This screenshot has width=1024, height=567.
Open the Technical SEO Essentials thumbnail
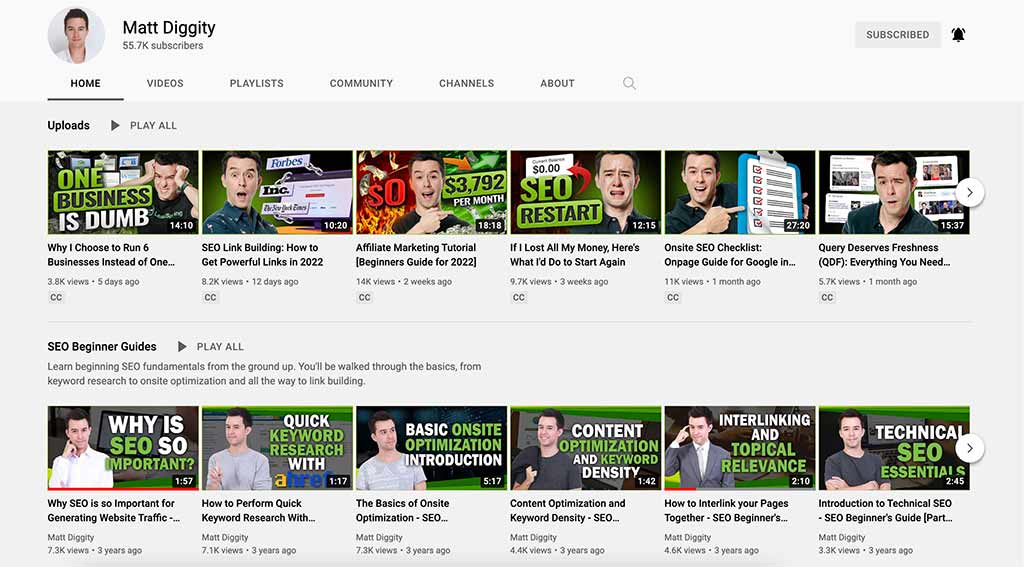click(x=893, y=448)
